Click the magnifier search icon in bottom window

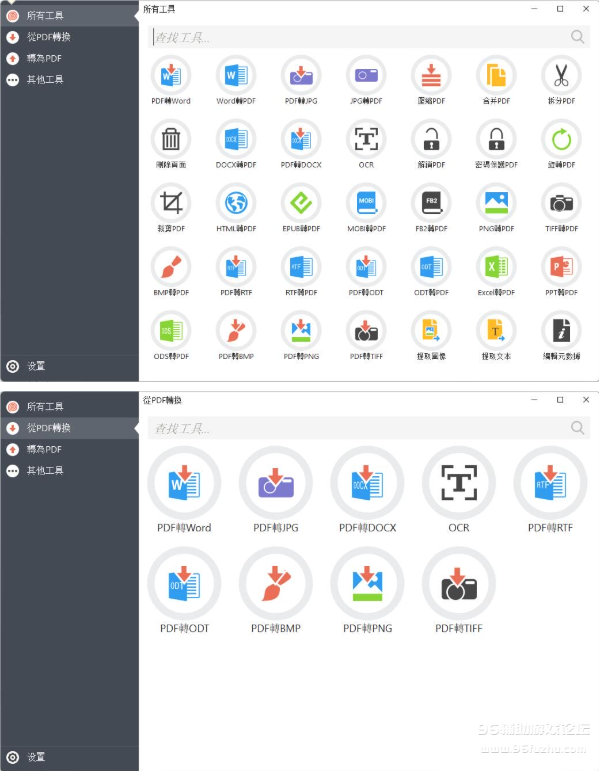tap(577, 428)
